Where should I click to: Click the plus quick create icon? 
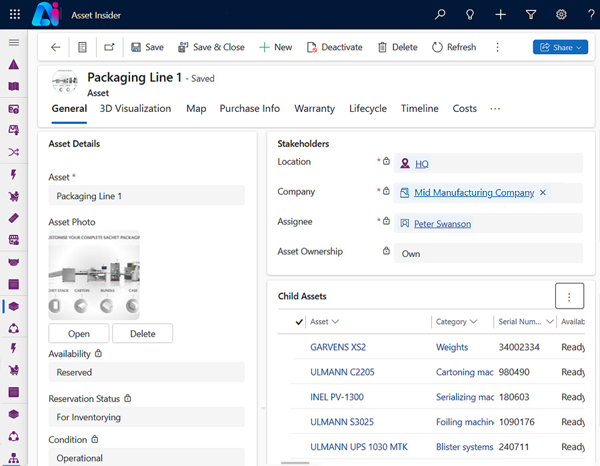tap(500, 15)
